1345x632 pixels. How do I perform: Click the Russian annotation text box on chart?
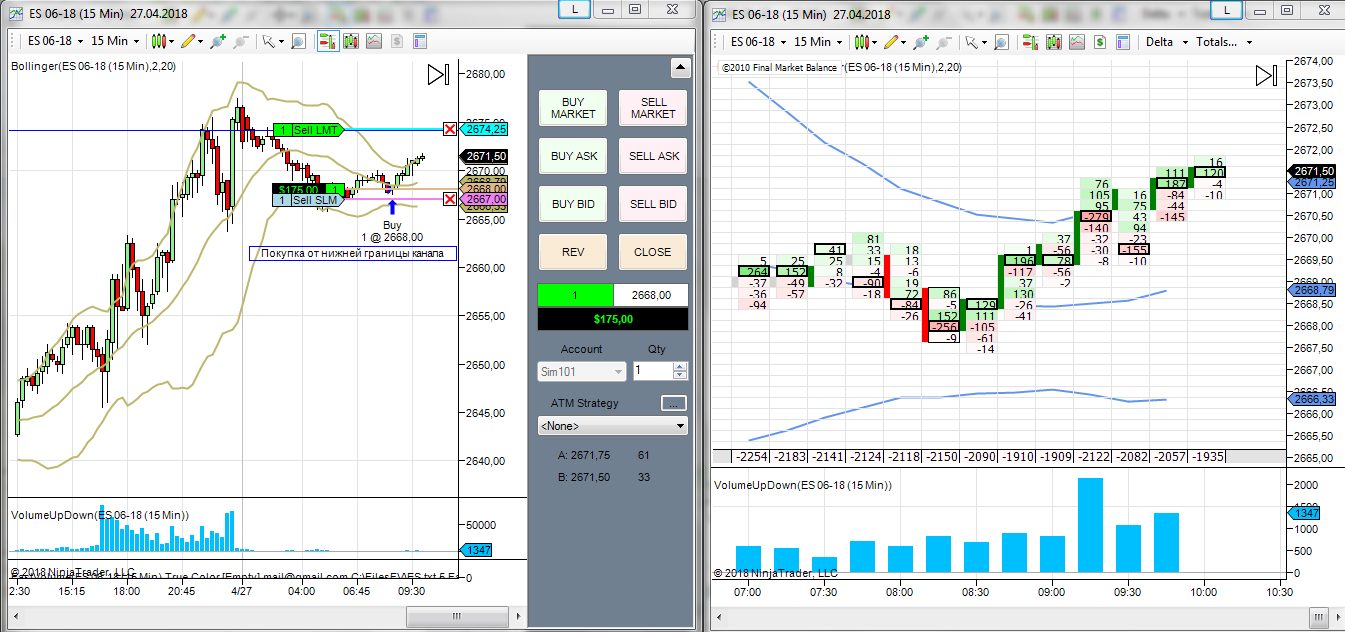tap(352, 253)
